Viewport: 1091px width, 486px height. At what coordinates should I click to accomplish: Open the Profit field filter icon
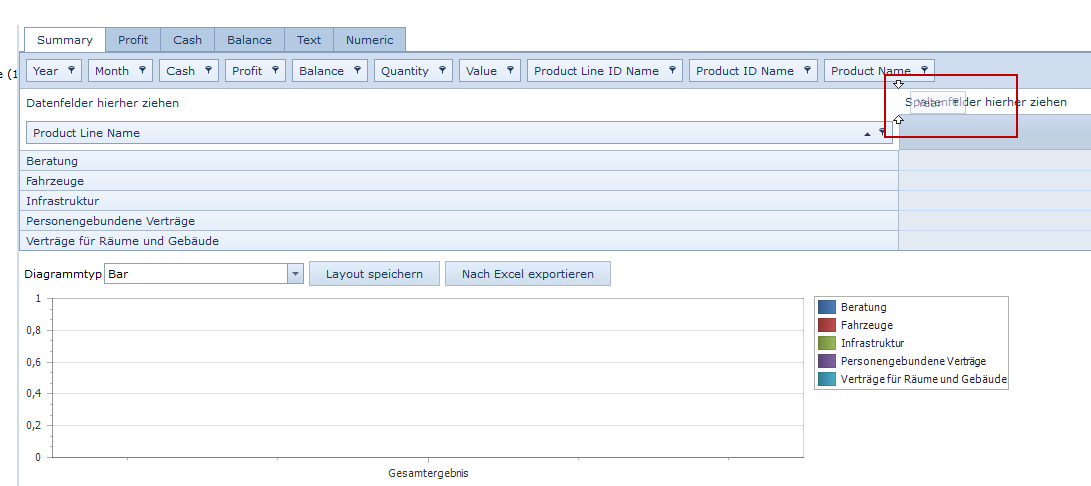tap(275, 70)
